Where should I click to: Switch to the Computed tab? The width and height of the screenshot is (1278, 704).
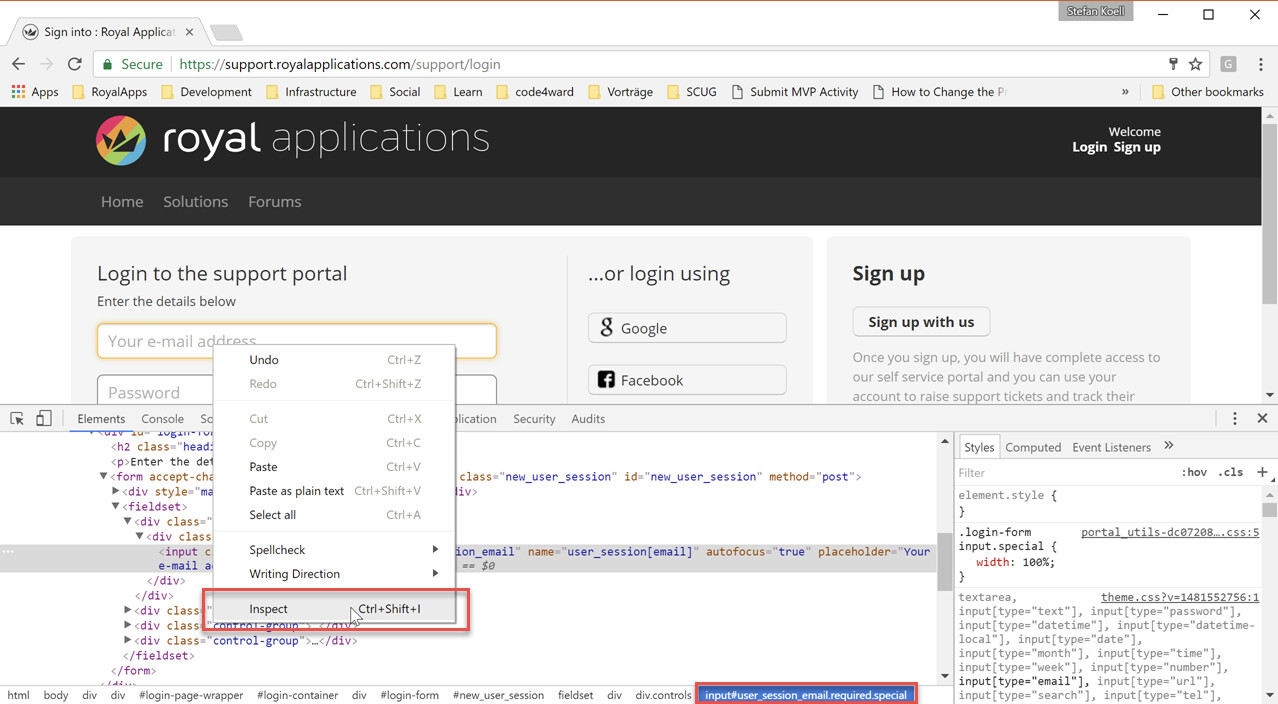coord(1033,447)
